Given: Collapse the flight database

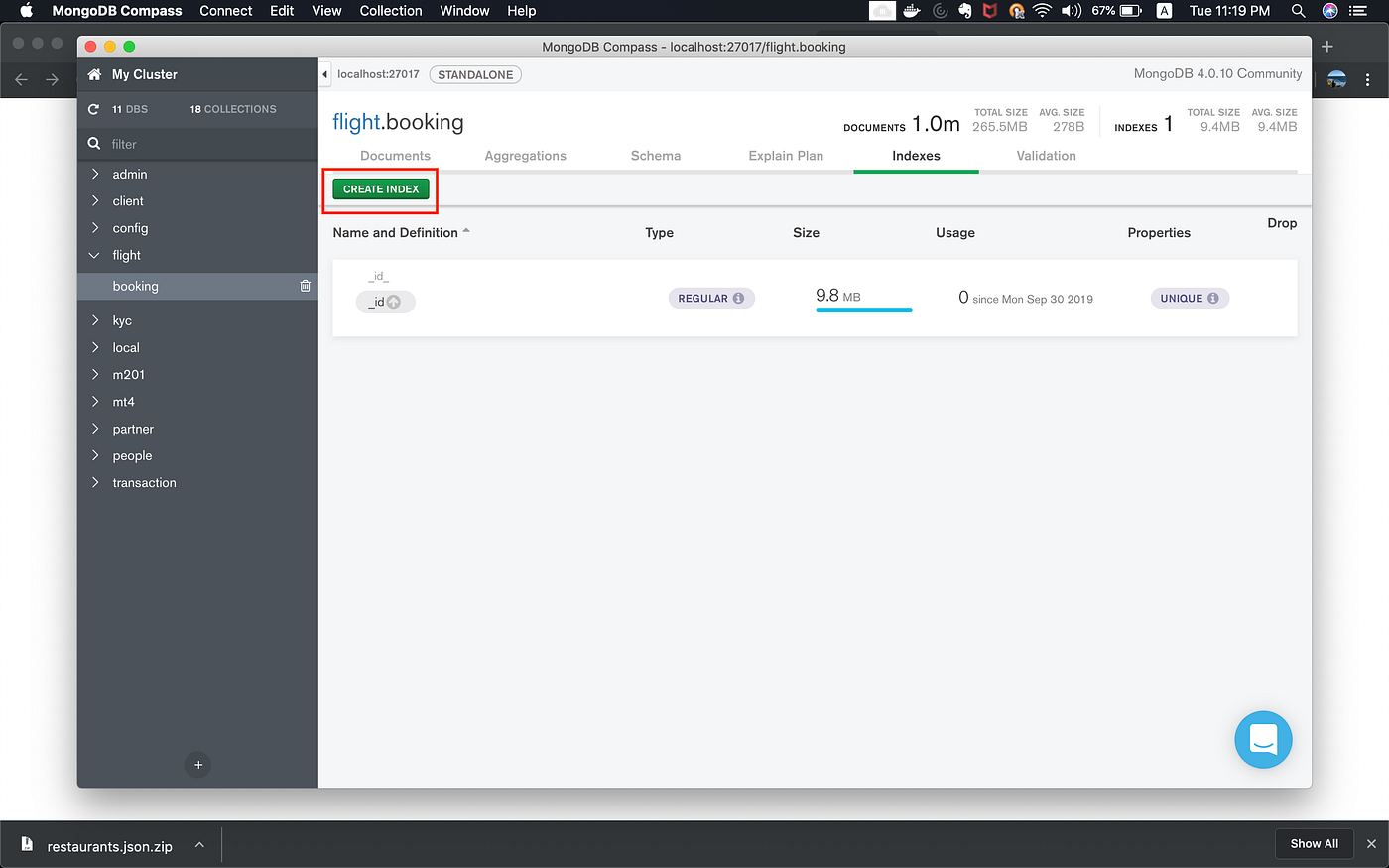Looking at the screenshot, I should (x=95, y=255).
